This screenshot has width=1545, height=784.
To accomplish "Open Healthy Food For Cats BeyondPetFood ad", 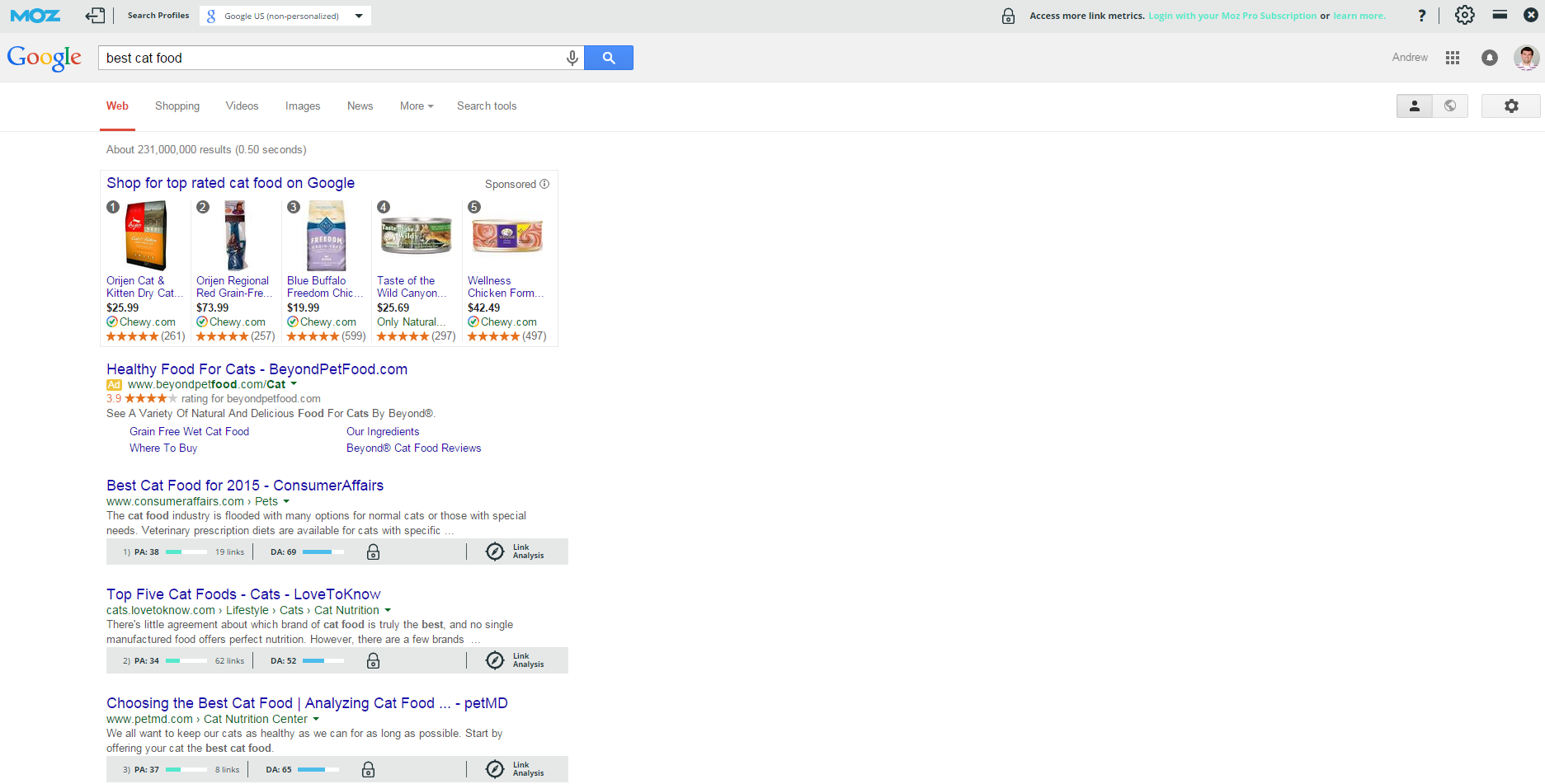I will 257,369.
